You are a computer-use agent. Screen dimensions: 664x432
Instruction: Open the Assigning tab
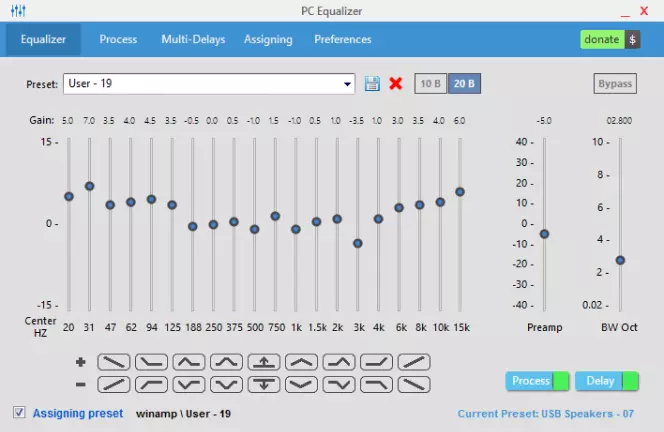tap(268, 39)
